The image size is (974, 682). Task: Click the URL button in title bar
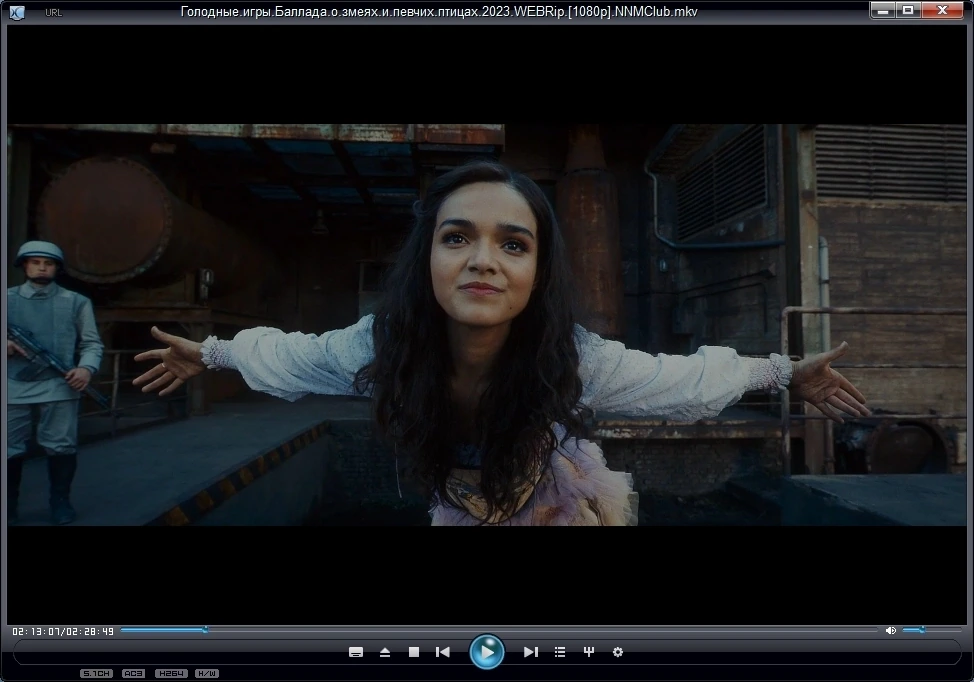pyautogui.click(x=53, y=12)
